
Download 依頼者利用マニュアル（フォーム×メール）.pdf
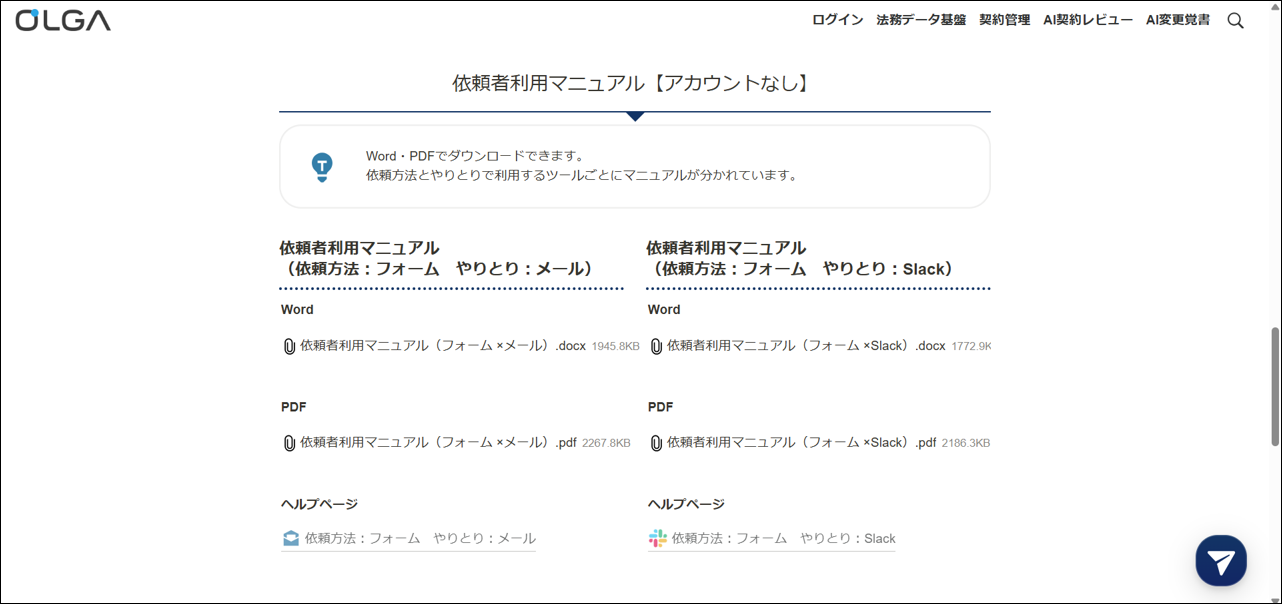tap(439, 443)
